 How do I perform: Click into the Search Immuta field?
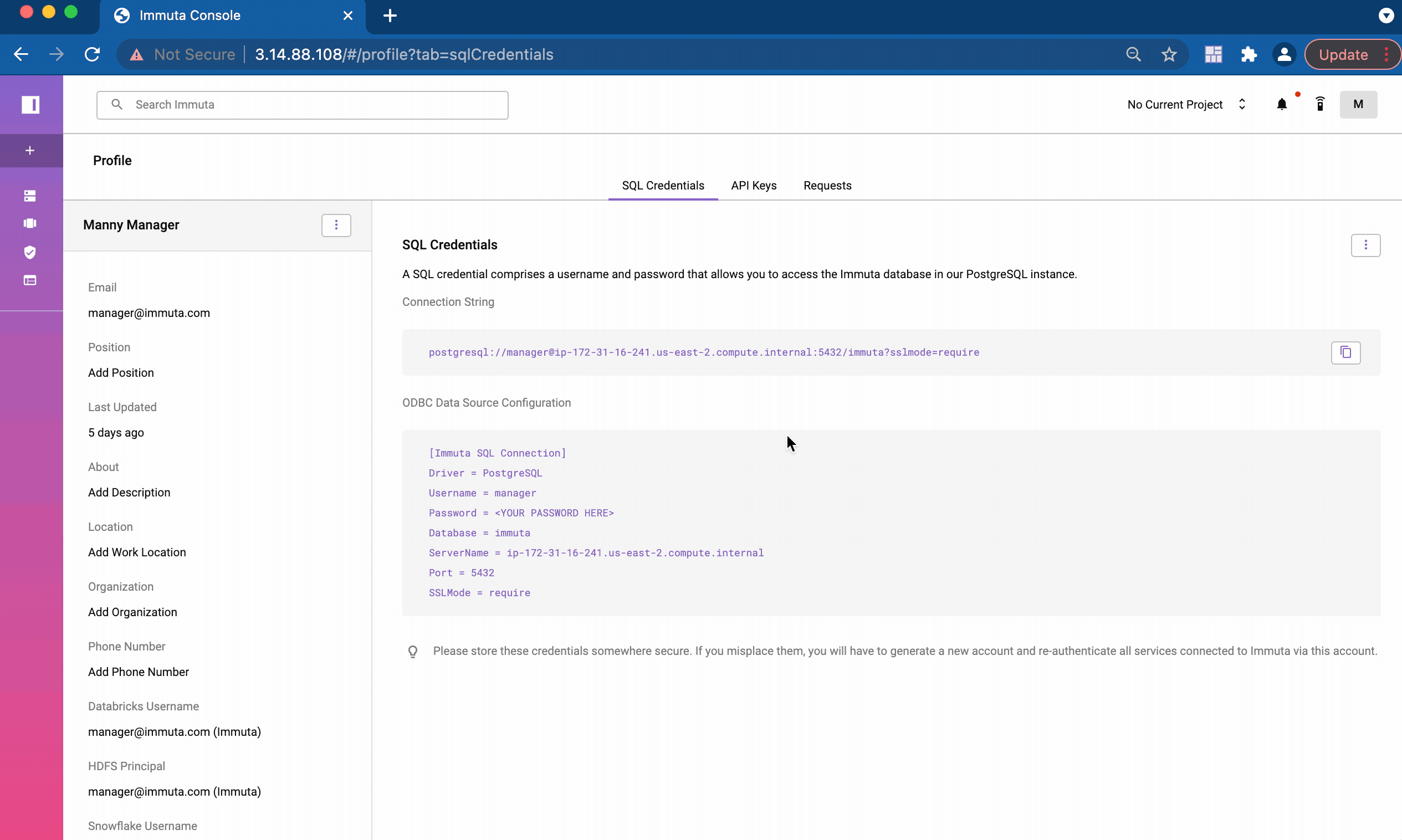coord(302,105)
